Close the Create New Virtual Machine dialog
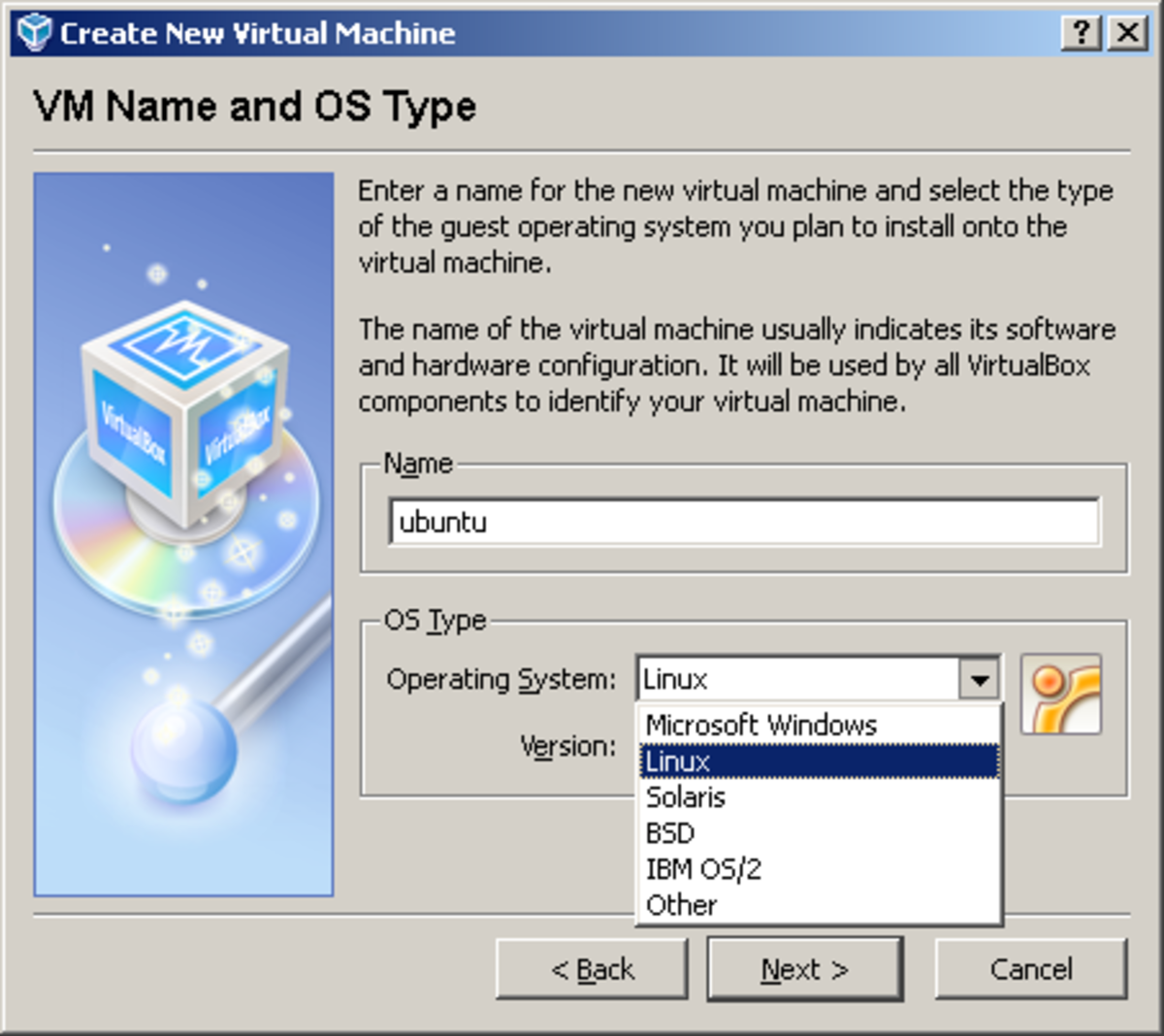Screen dimensions: 1164x1036 click(x=1128, y=33)
